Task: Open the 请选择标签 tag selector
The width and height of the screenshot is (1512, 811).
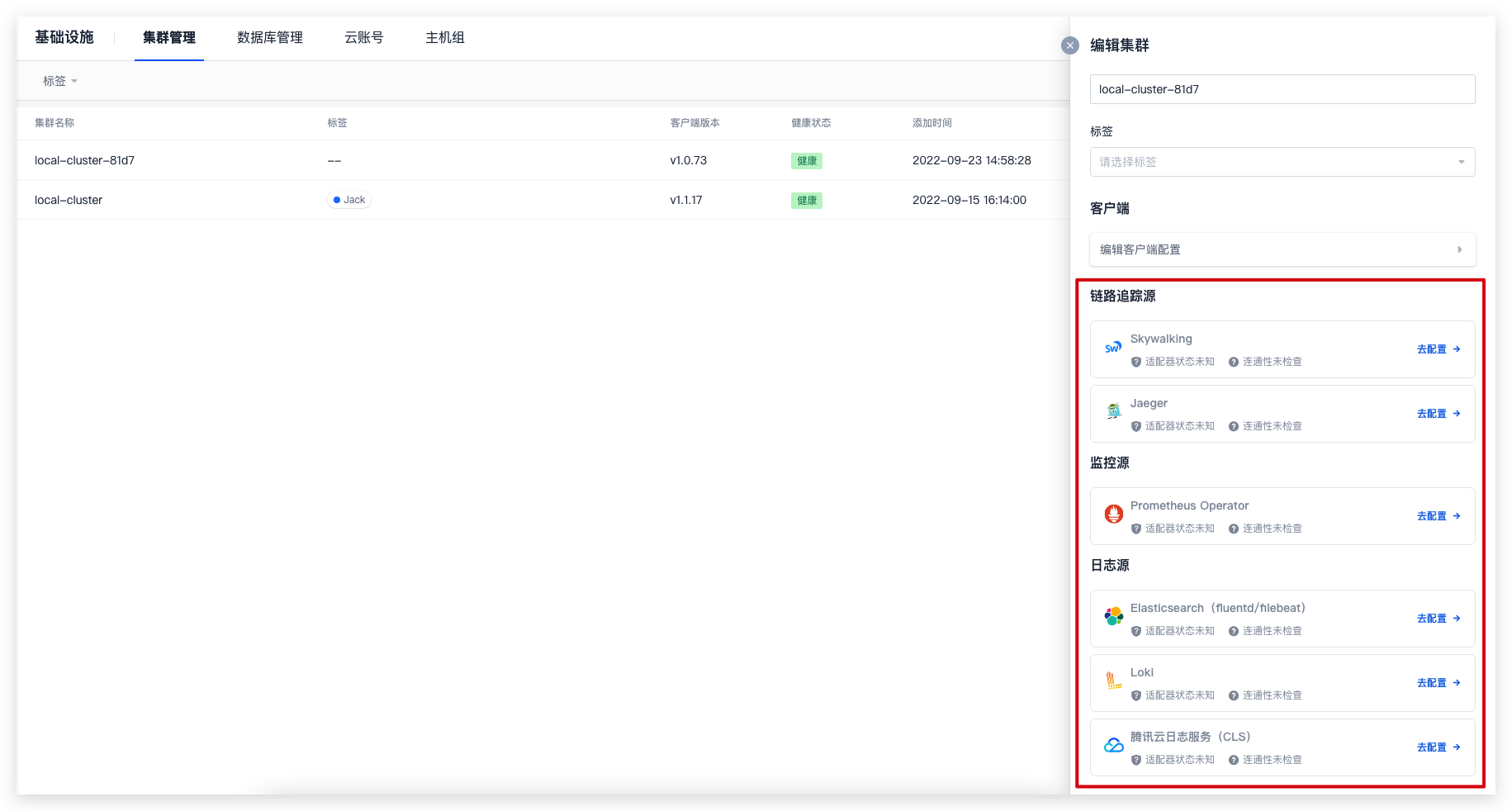Action: click(1282, 162)
